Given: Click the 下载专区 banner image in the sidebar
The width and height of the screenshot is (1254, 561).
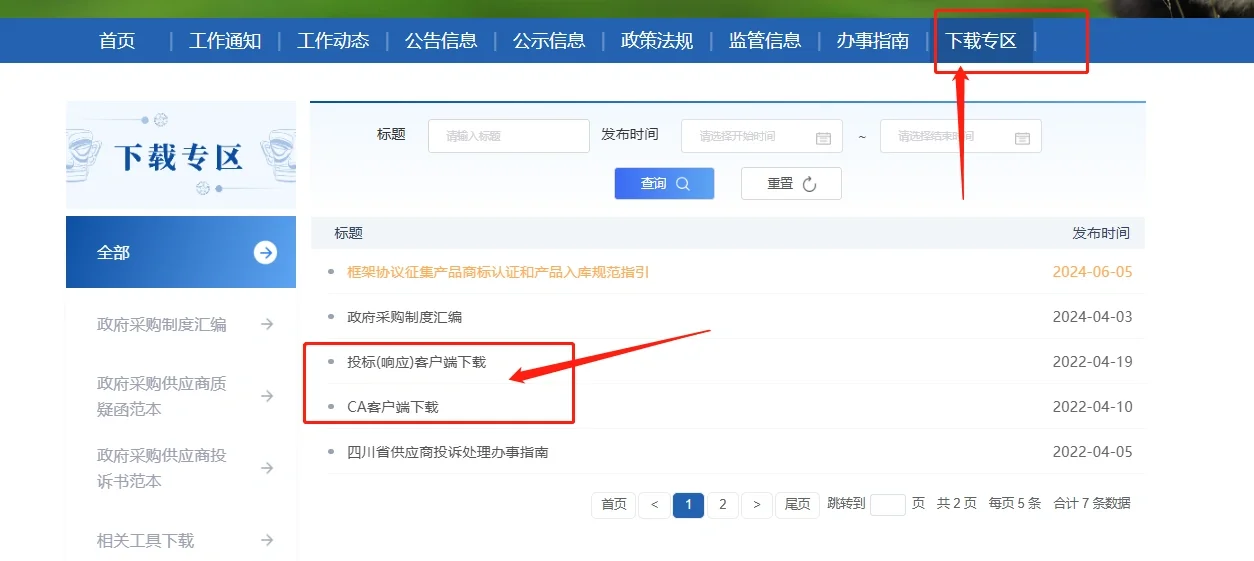Looking at the screenshot, I should 181,155.
